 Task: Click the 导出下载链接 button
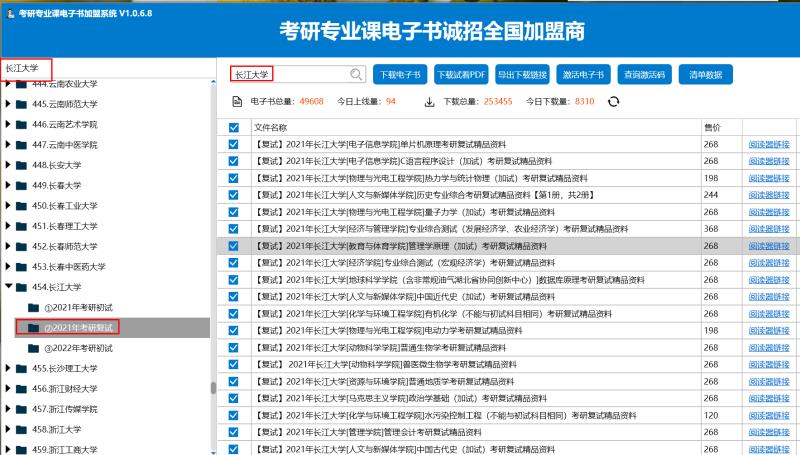point(522,74)
